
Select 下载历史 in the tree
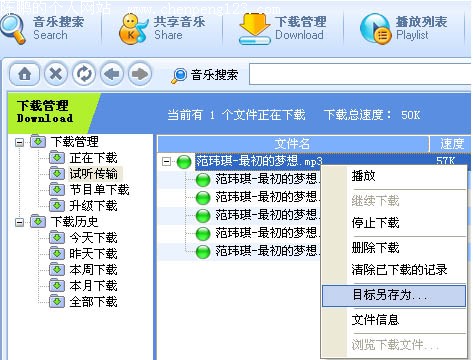[75, 222]
